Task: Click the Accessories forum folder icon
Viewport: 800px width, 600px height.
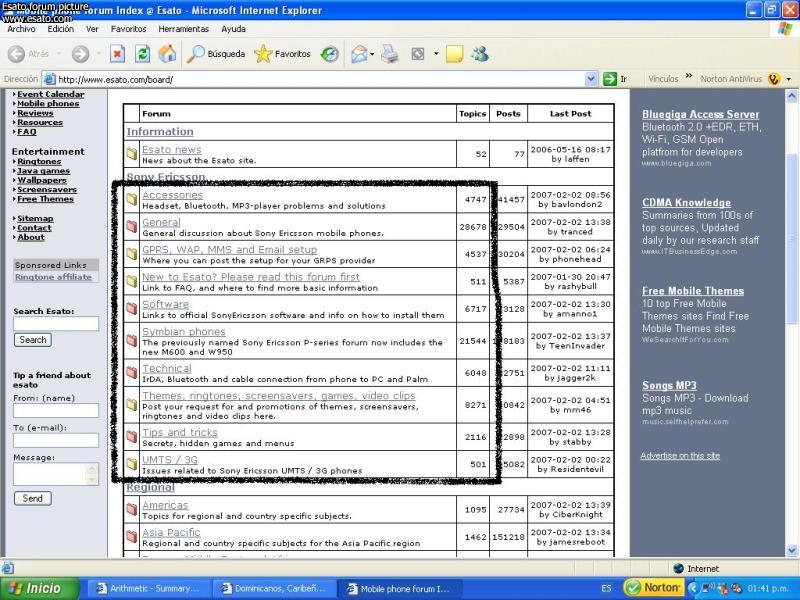Action: click(x=132, y=199)
